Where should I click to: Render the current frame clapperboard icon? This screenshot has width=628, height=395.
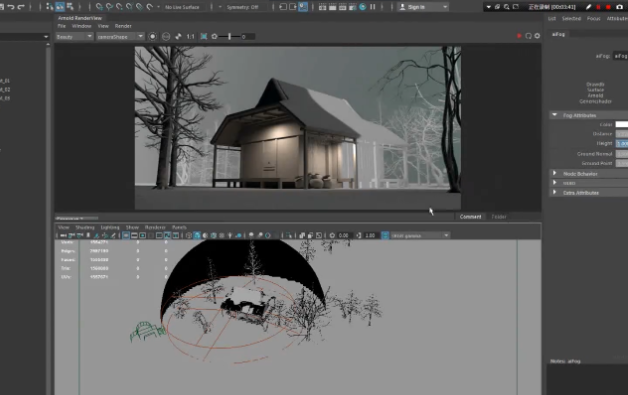point(332,7)
